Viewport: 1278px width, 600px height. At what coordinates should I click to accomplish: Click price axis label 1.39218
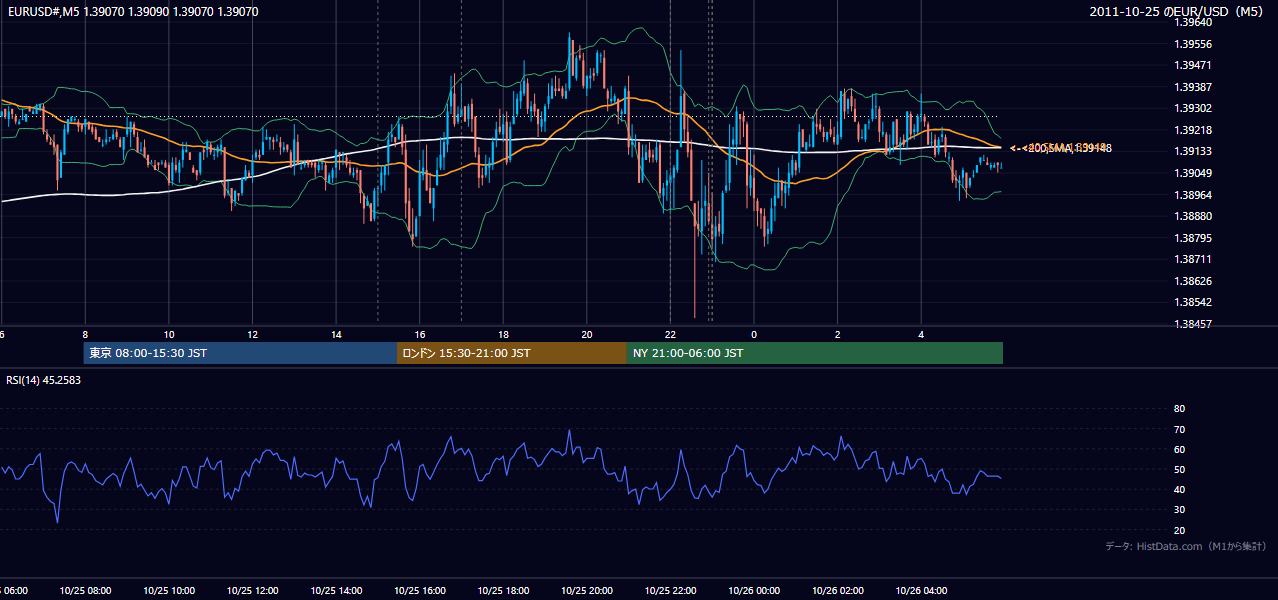1192,130
